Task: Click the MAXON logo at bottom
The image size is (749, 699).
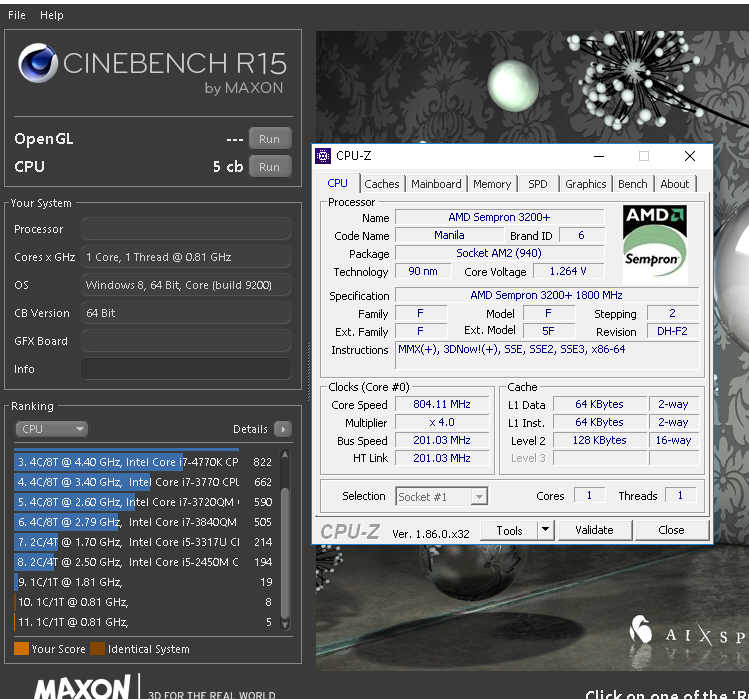Action: 82,688
